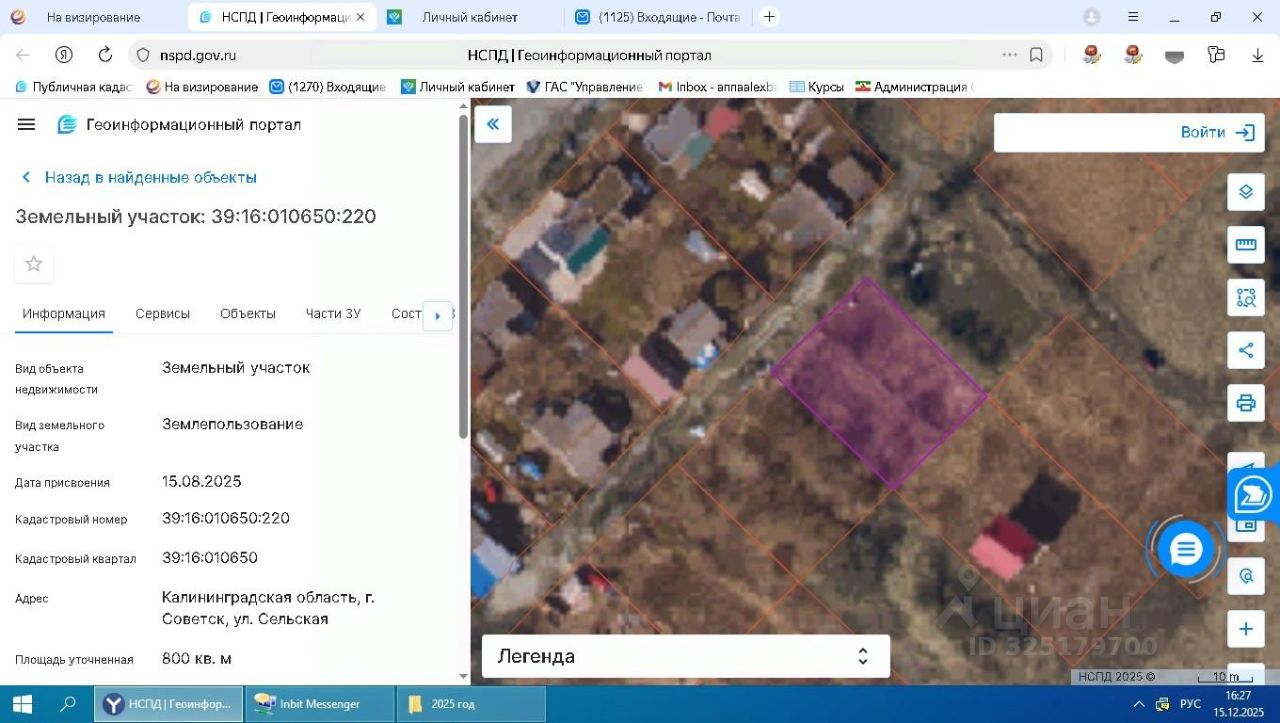Screen dimensions: 1280x723
Task: Open the Администрация bookmark
Action: coord(912,87)
